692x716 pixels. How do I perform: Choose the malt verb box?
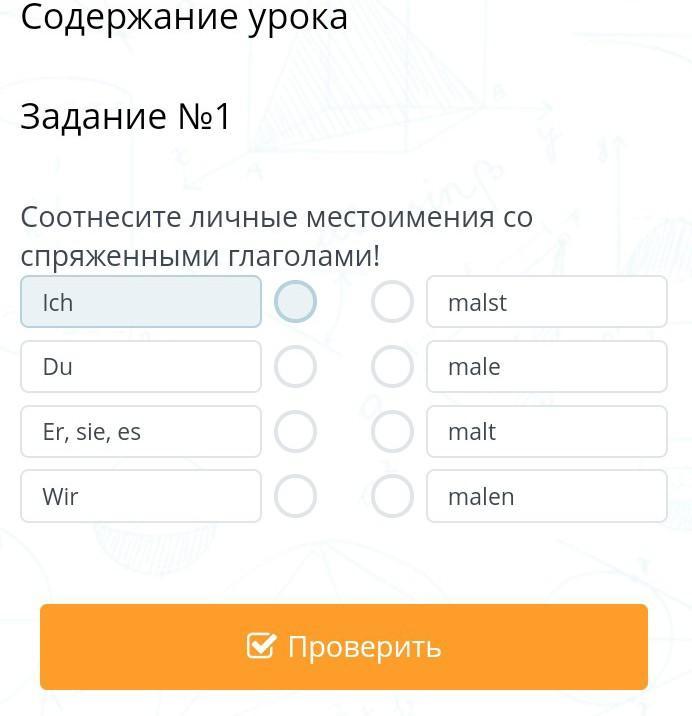pos(546,432)
